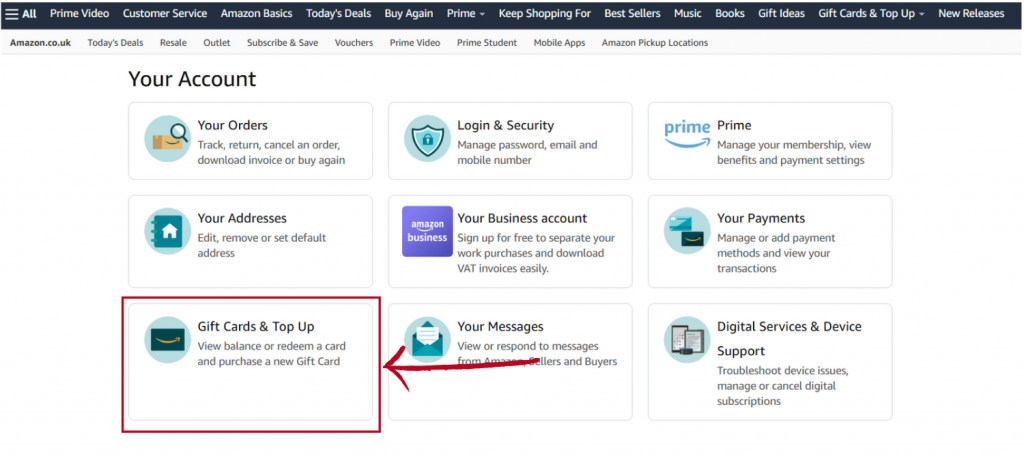Open the Login & Security card title
The height and width of the screenshot is (457, 1024).
coord(505,125)
